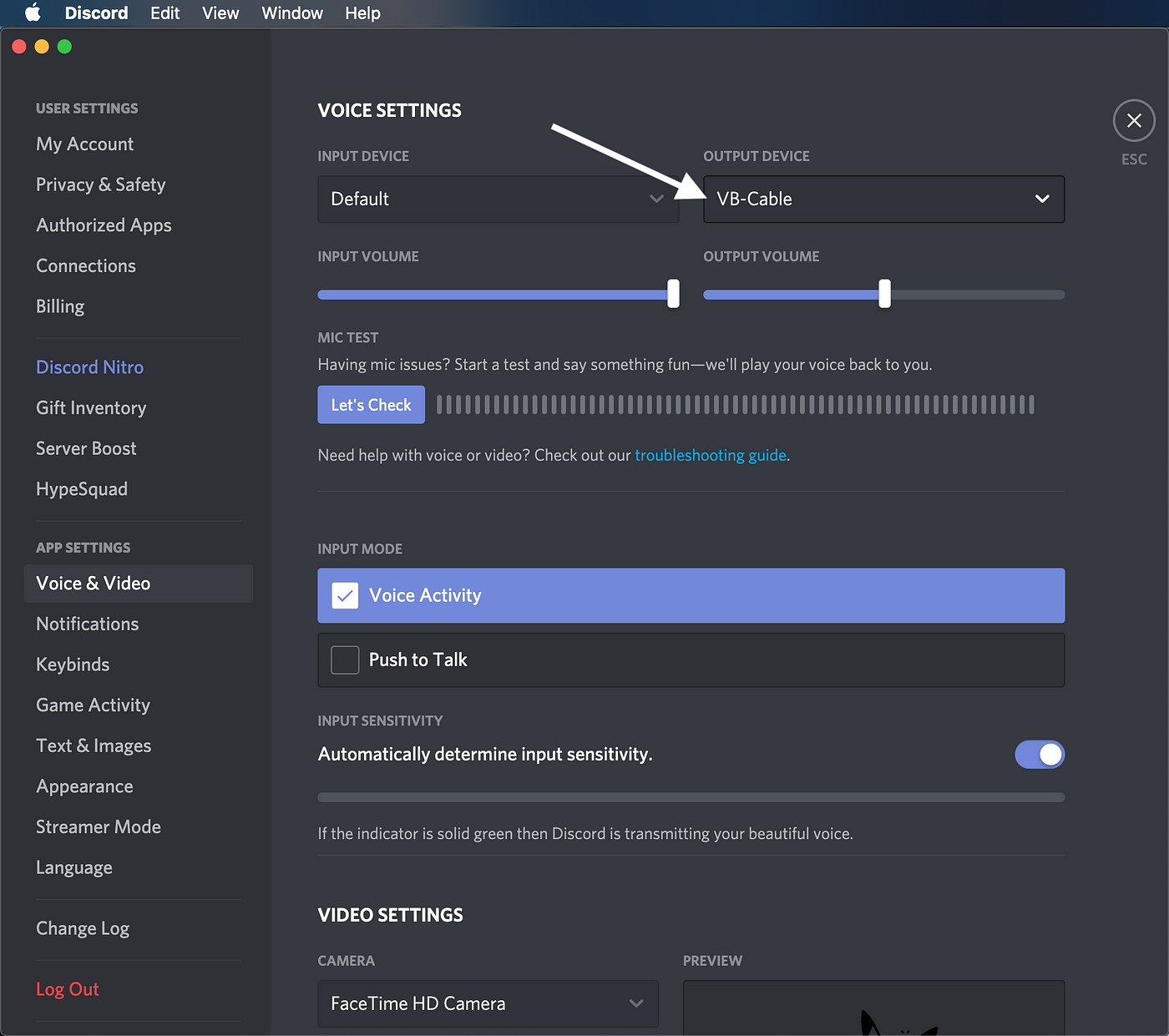Click the camera Preview box

coord(873,1008)
